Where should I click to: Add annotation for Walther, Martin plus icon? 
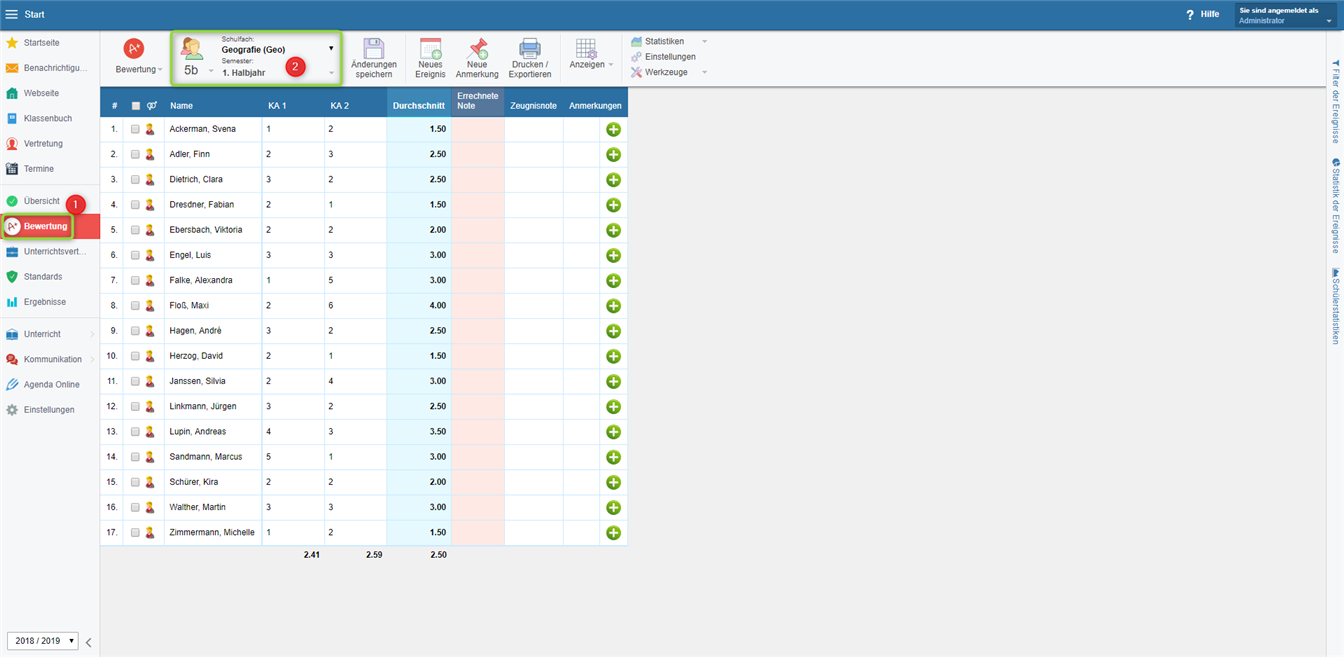pos(613,507)
